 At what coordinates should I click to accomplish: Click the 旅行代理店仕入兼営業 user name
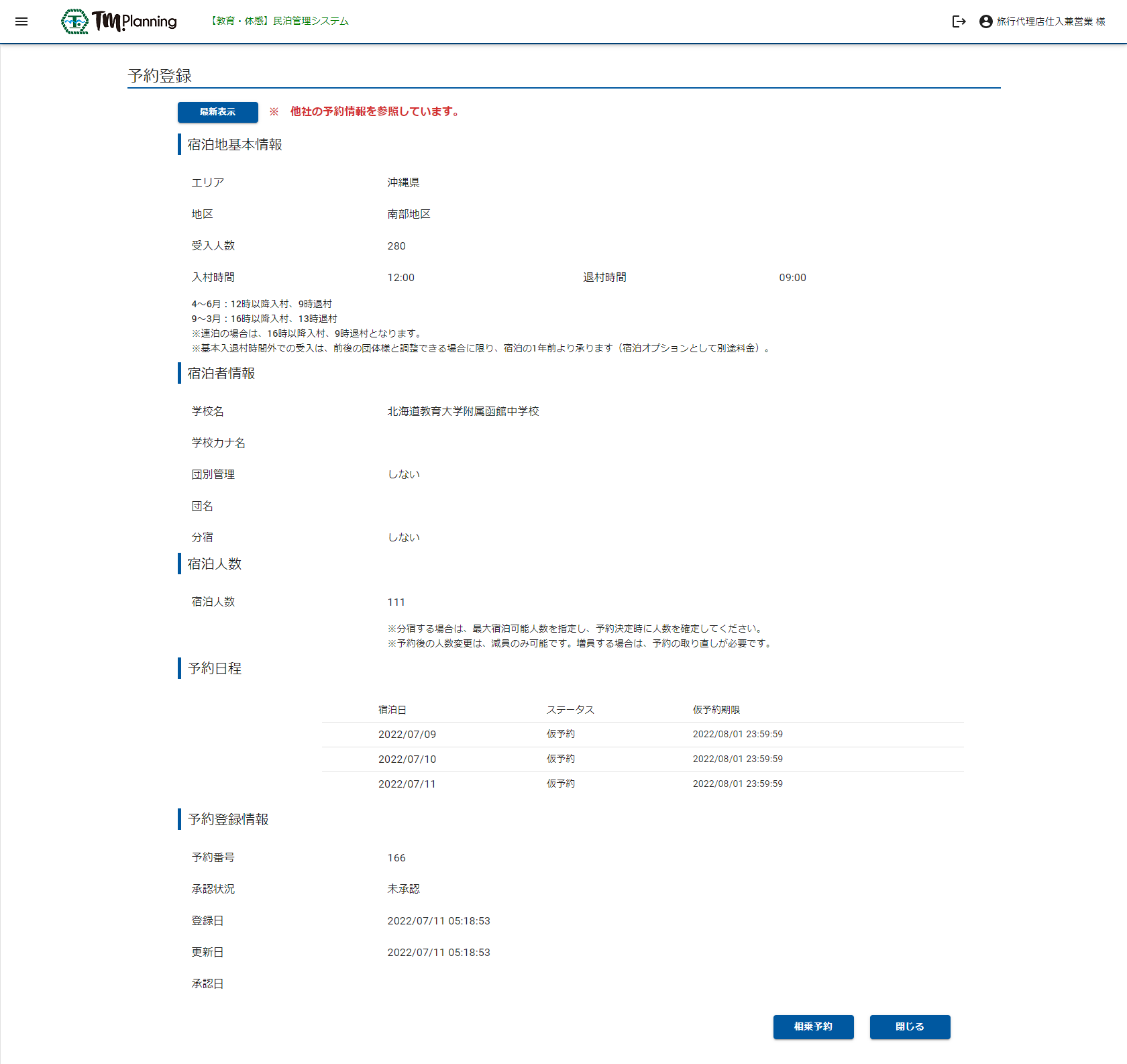click(x=1050, y=21)
